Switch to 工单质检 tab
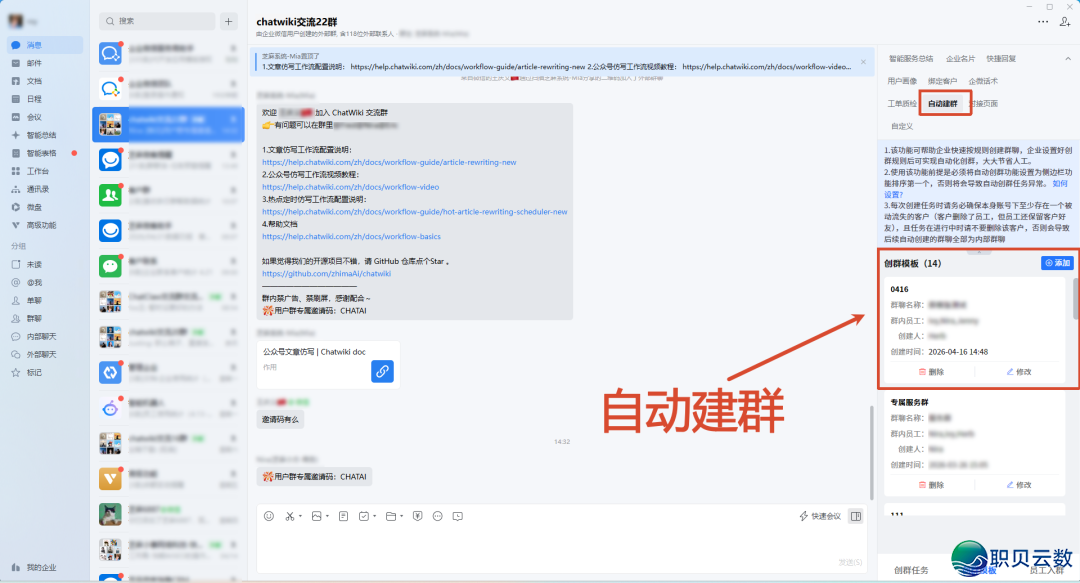 point(902,103)
